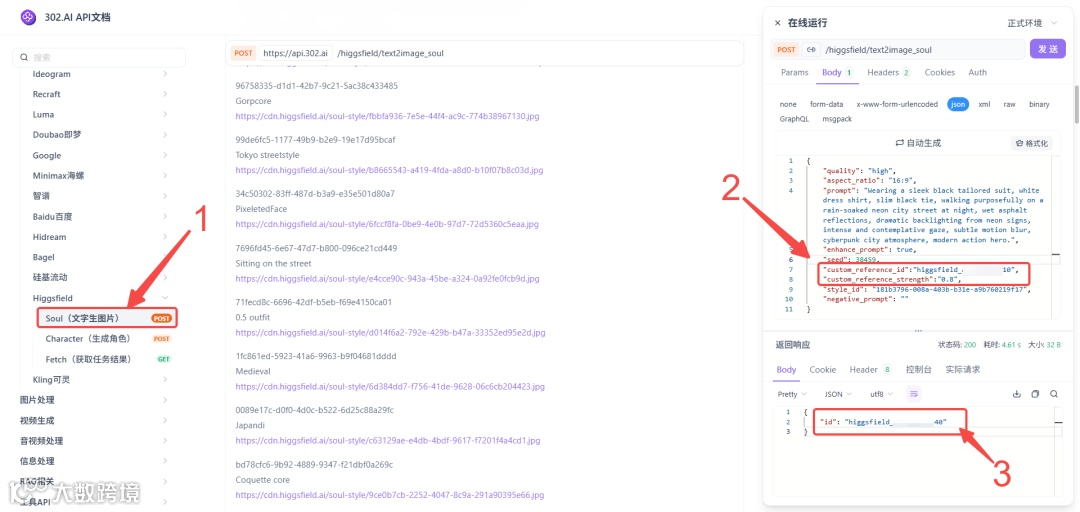Switch to the request Body tab
1080x512 pixels.
pos(837,72)
